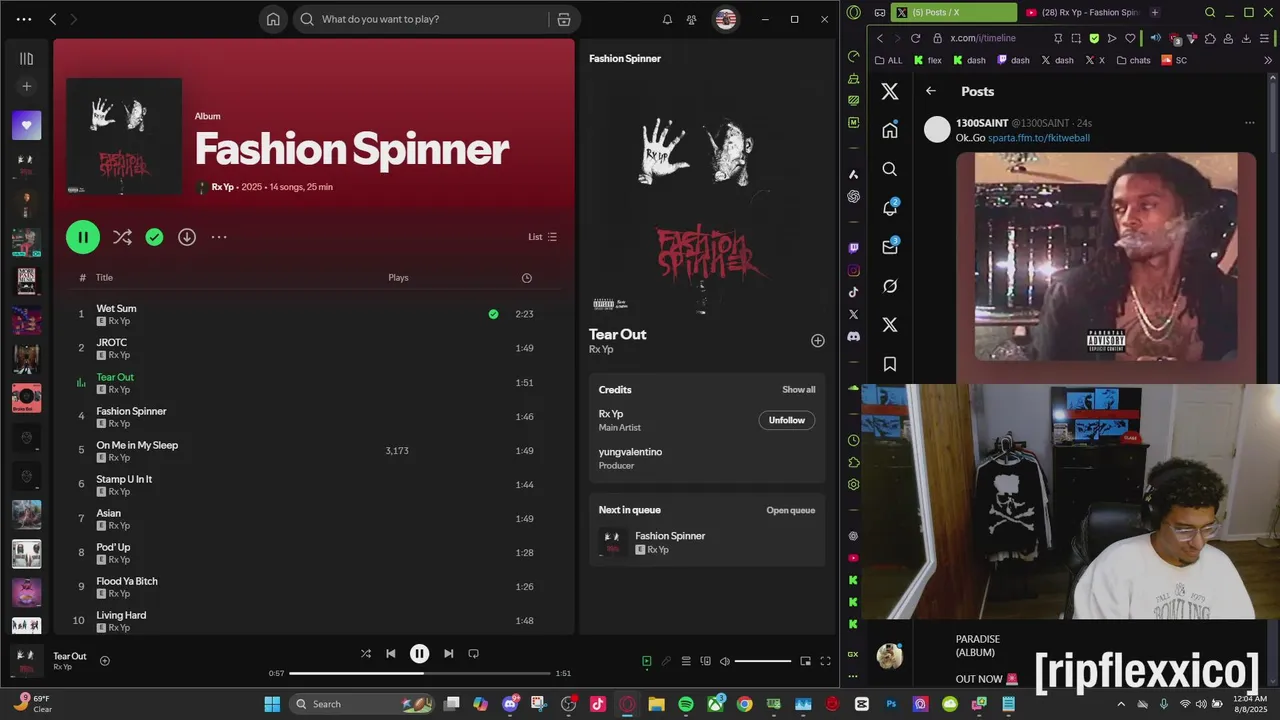
Task: Create a playlist with the sidebar plus
Action: 26,87
